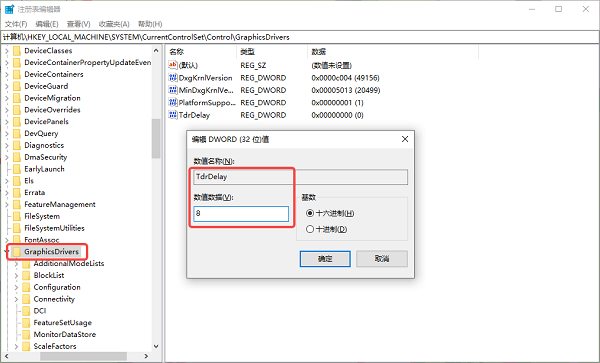This screenshot has height=363, width=600.
Task: Click the MonitorDataStore folder icon
Action: [26, 334]
